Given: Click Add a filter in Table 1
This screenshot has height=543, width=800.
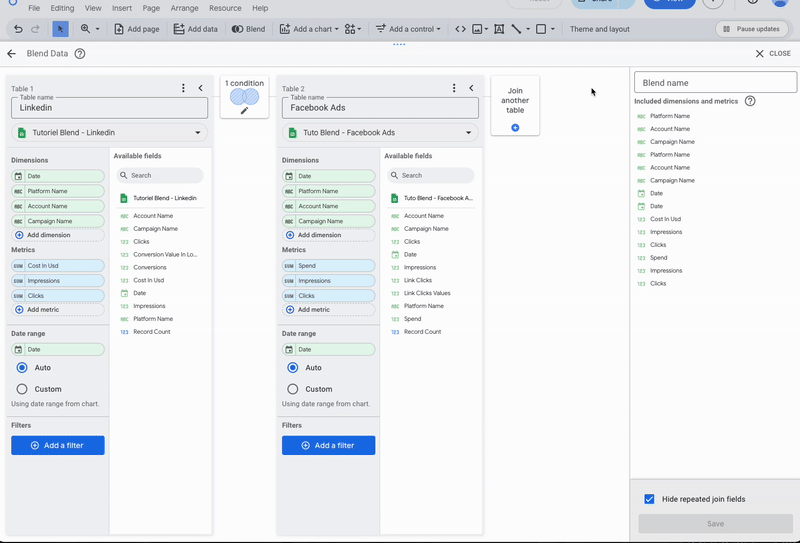Looking at the screenshot, I should (x=58, y=446).
